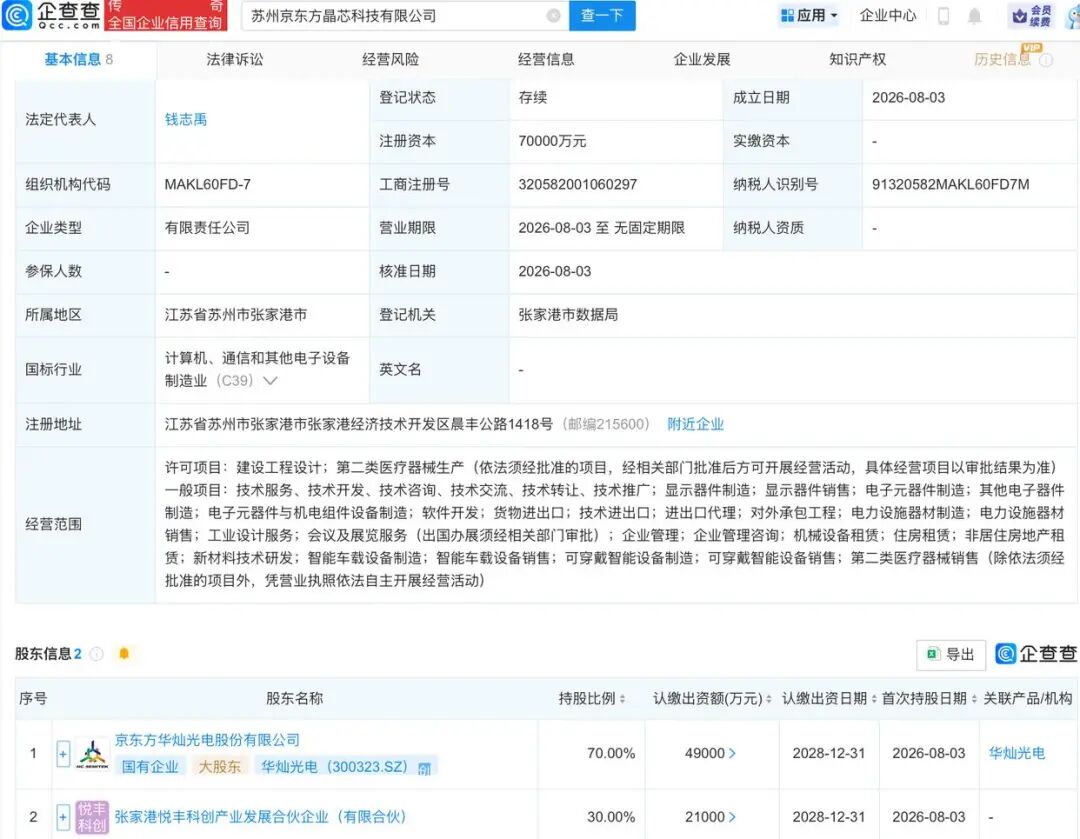The image size is (1080, 839).
Task: Clear the search box with the X icon
Action: tap(553, 15)
